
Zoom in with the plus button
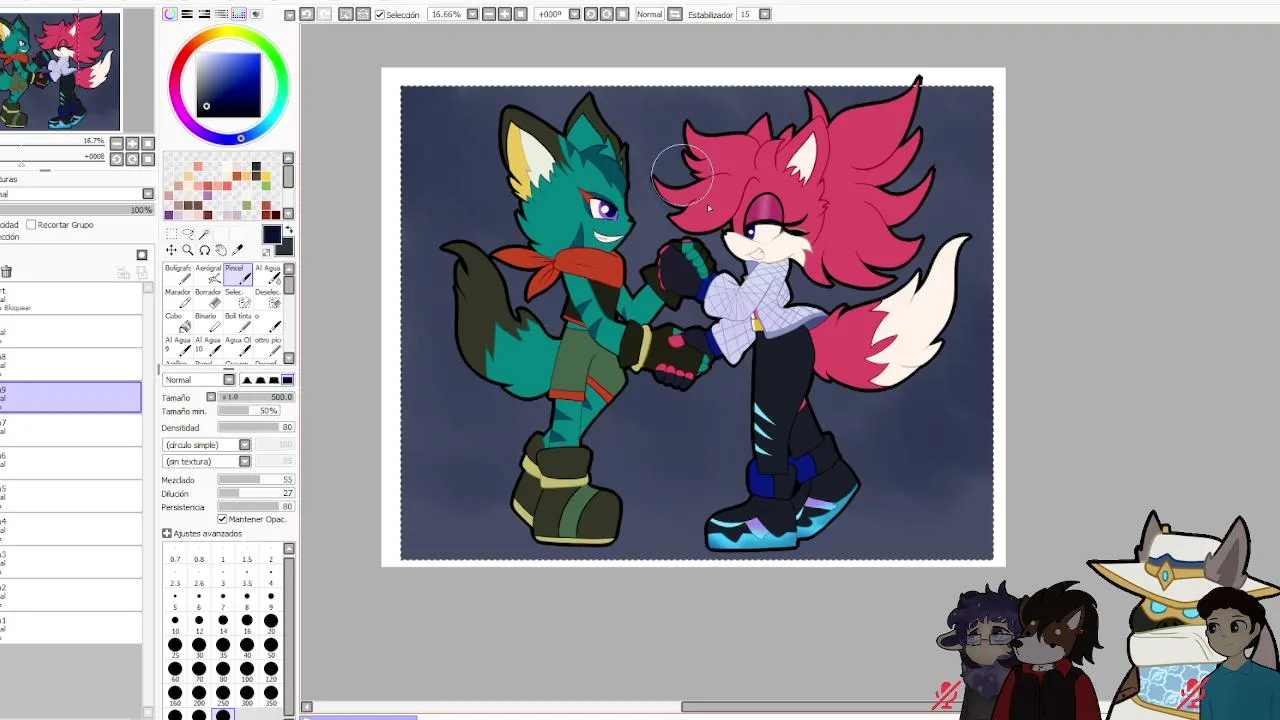[505, 14]
